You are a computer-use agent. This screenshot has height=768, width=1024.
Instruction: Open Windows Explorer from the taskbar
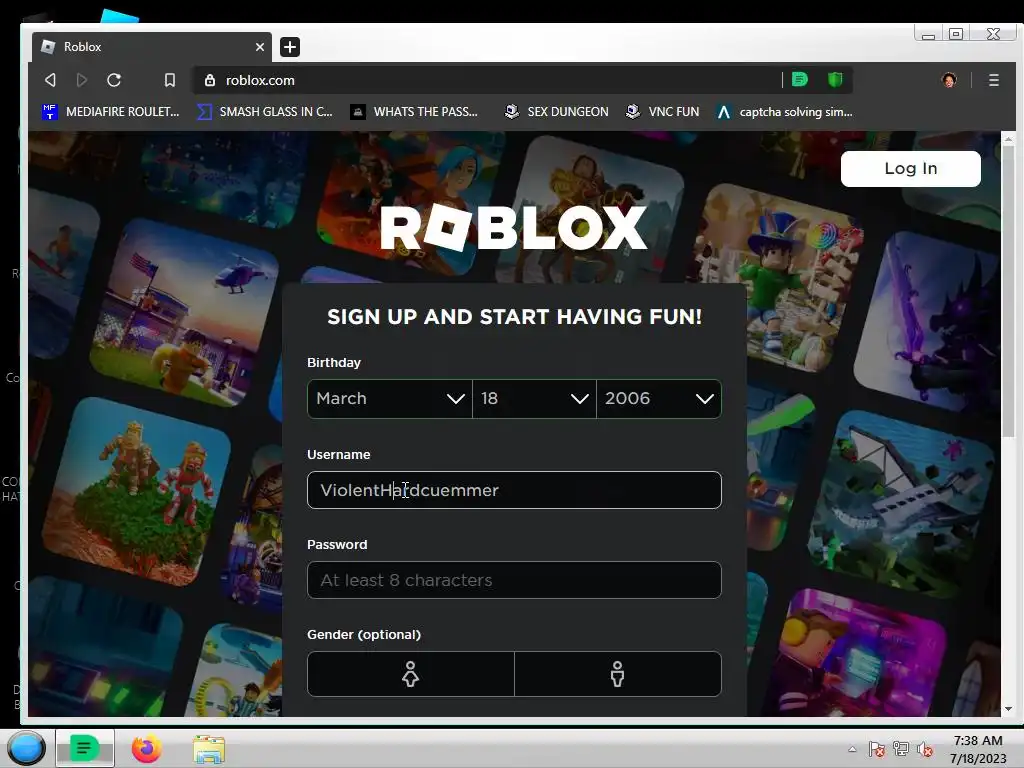pos(209,749)
